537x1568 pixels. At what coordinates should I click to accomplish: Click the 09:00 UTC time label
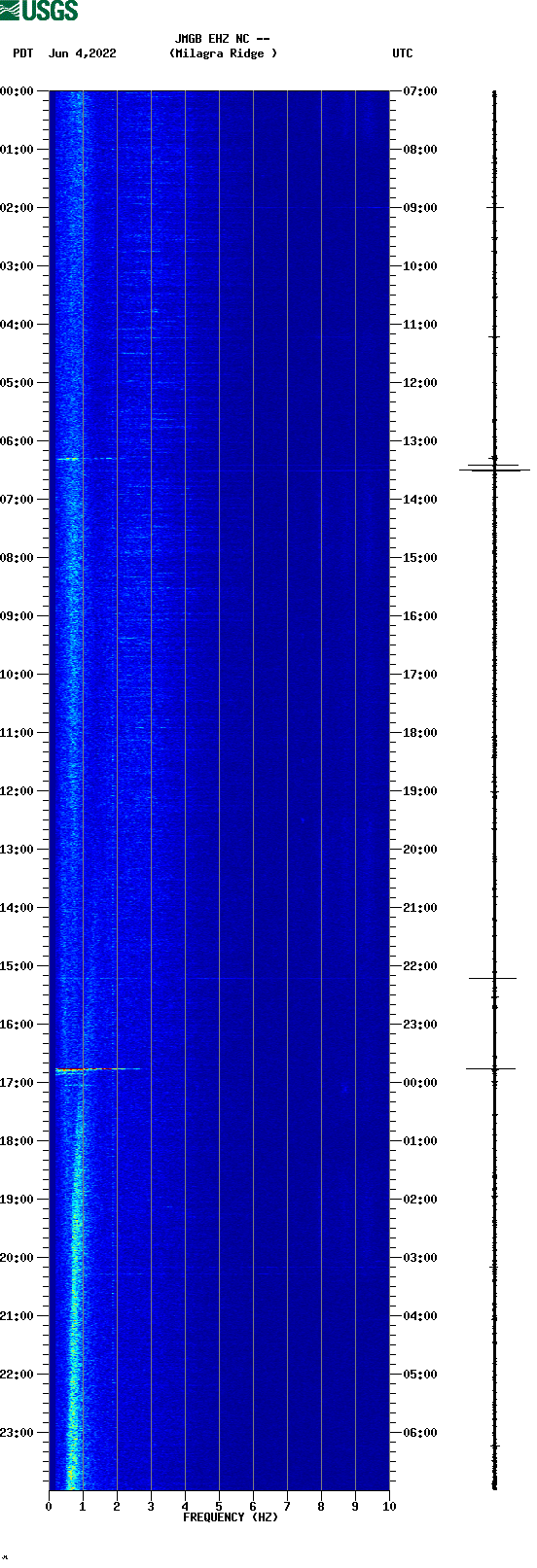(x=420, y=208)
